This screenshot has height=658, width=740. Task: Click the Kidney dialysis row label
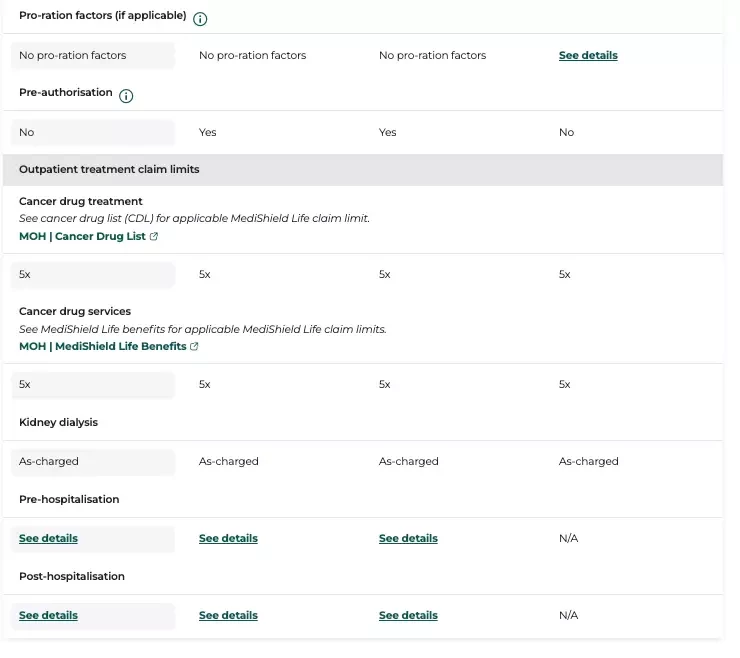[59, 422]
